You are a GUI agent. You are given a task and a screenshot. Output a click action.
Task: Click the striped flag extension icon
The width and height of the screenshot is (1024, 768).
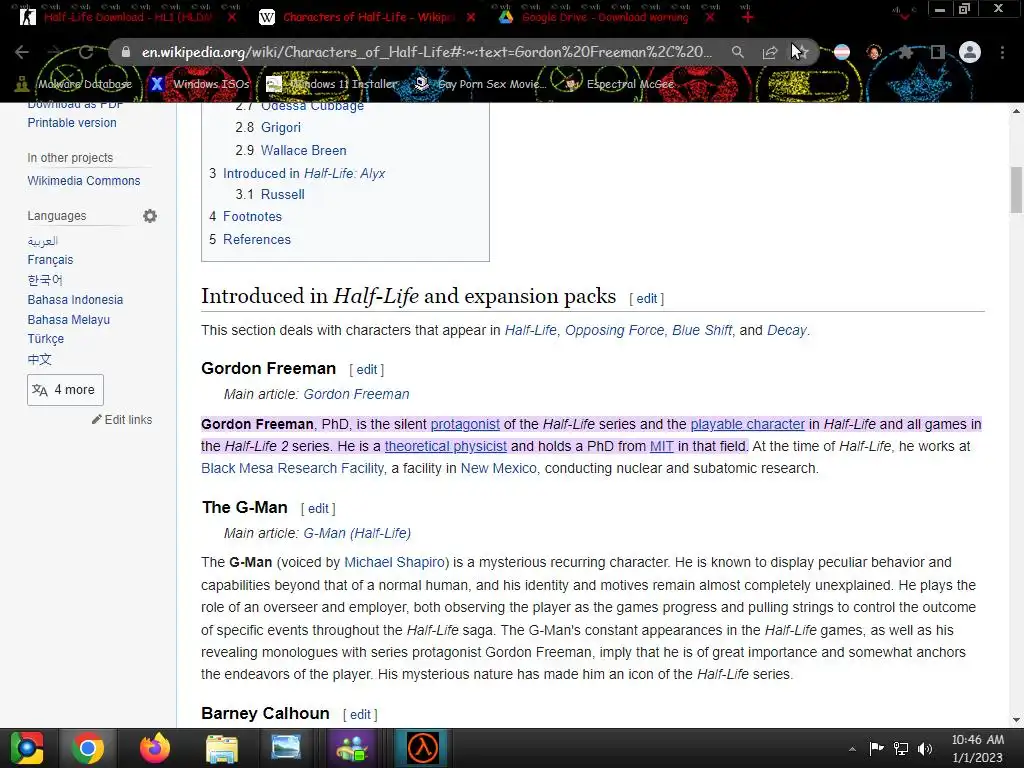842,52
